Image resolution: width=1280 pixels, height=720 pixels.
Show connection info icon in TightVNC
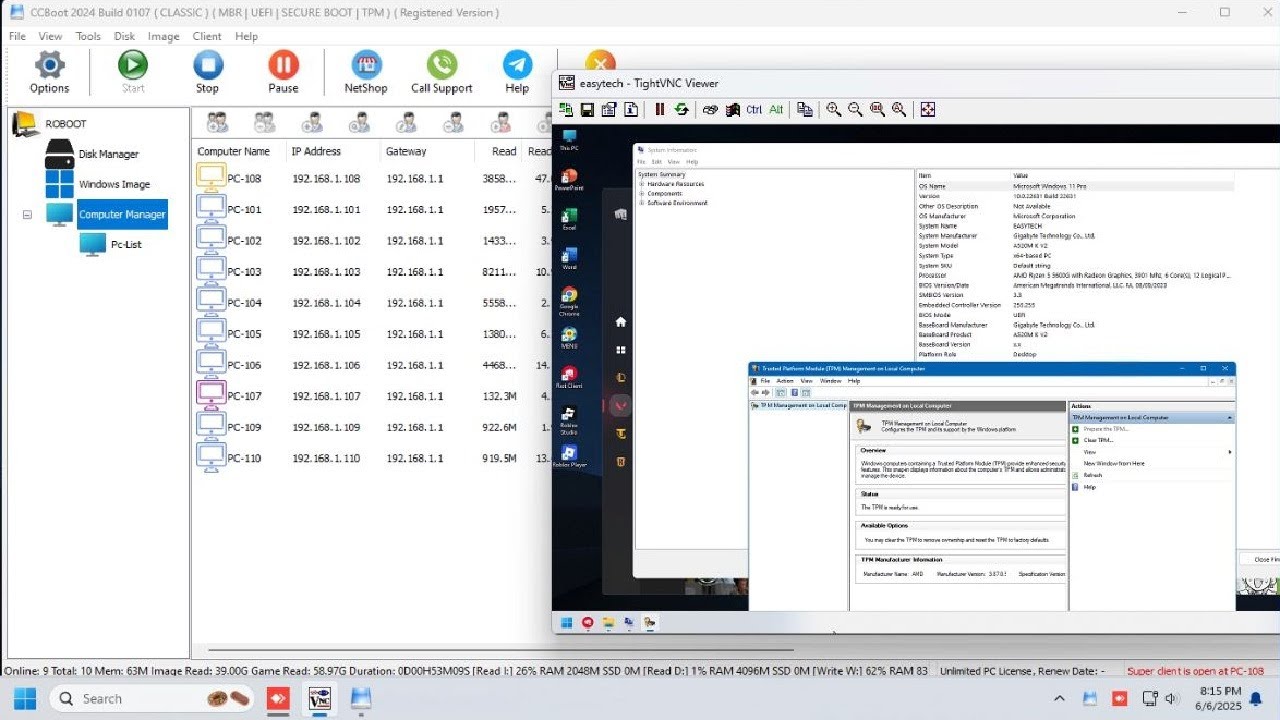pos(631,109)
